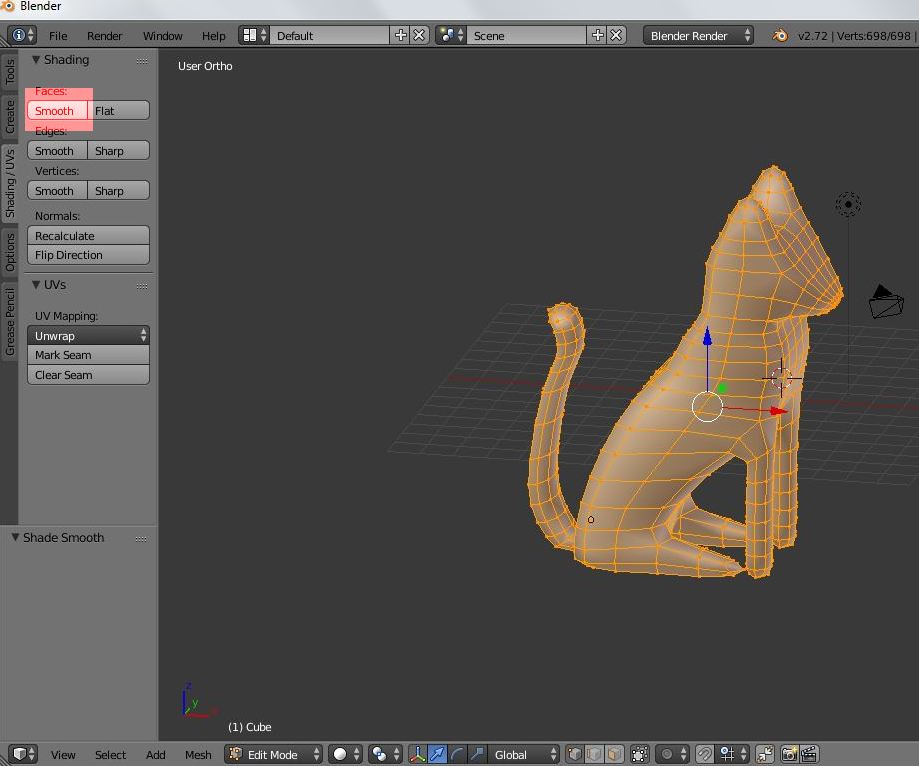The image size is (919, 766).
Task: Select the scale manipulator icon
Action: [x=477, y=754]
